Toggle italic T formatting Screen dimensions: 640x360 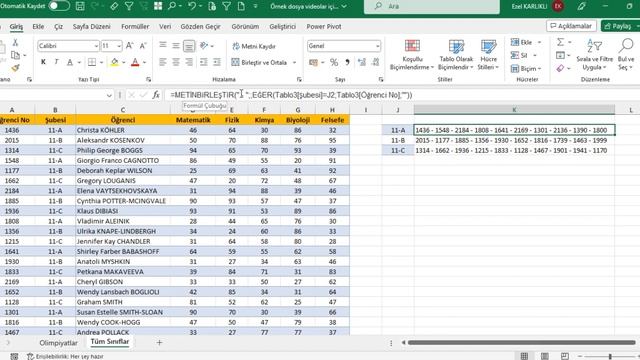[56, 62]
